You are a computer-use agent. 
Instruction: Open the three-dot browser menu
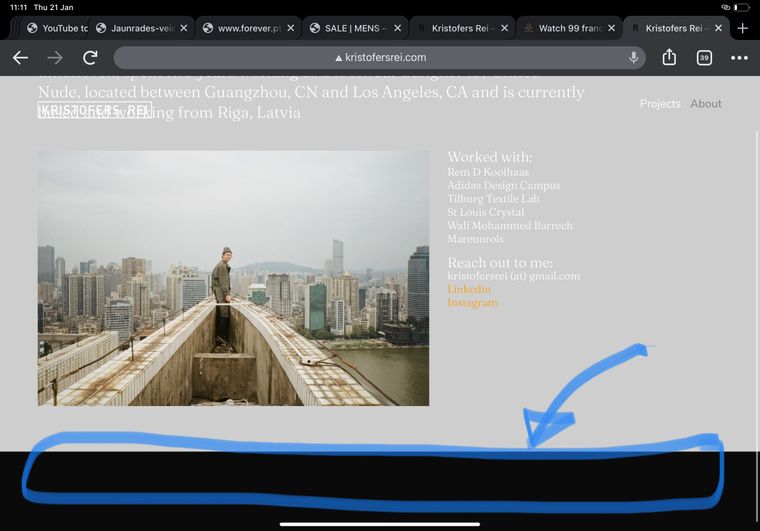pyautogui.click(x=739, y=58)
